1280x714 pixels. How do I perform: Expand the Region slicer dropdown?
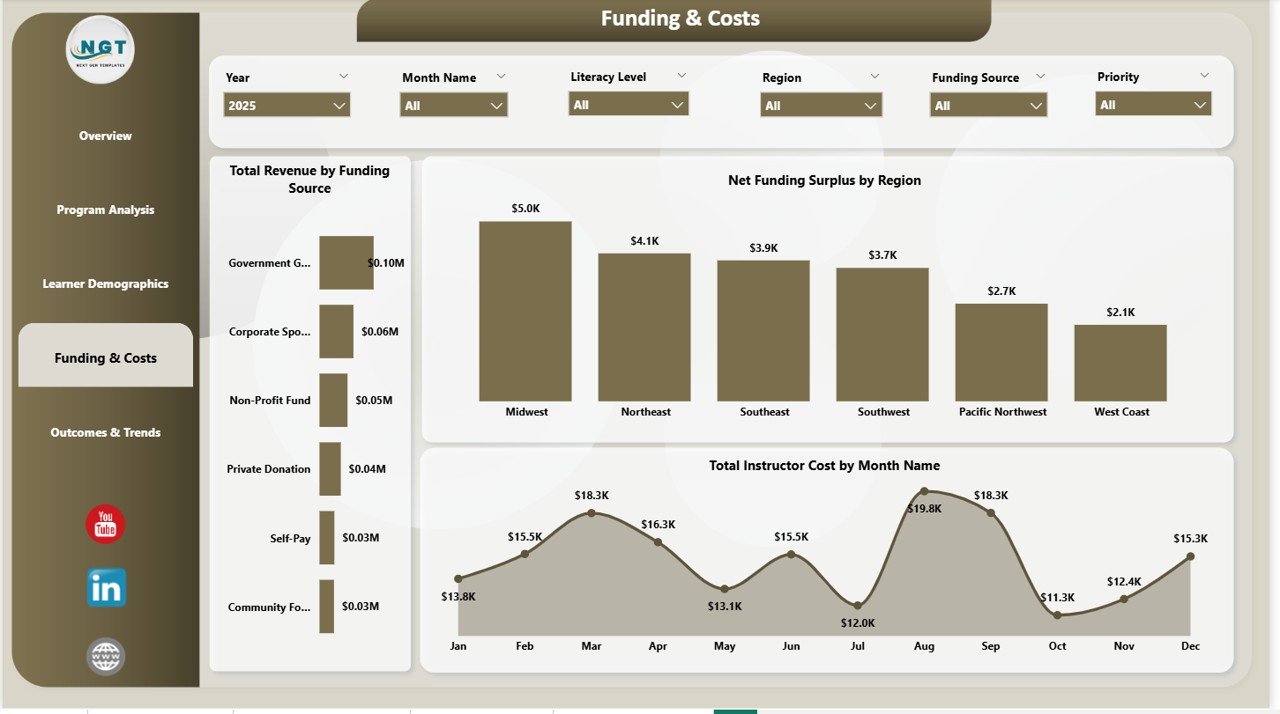coord(820,104)
